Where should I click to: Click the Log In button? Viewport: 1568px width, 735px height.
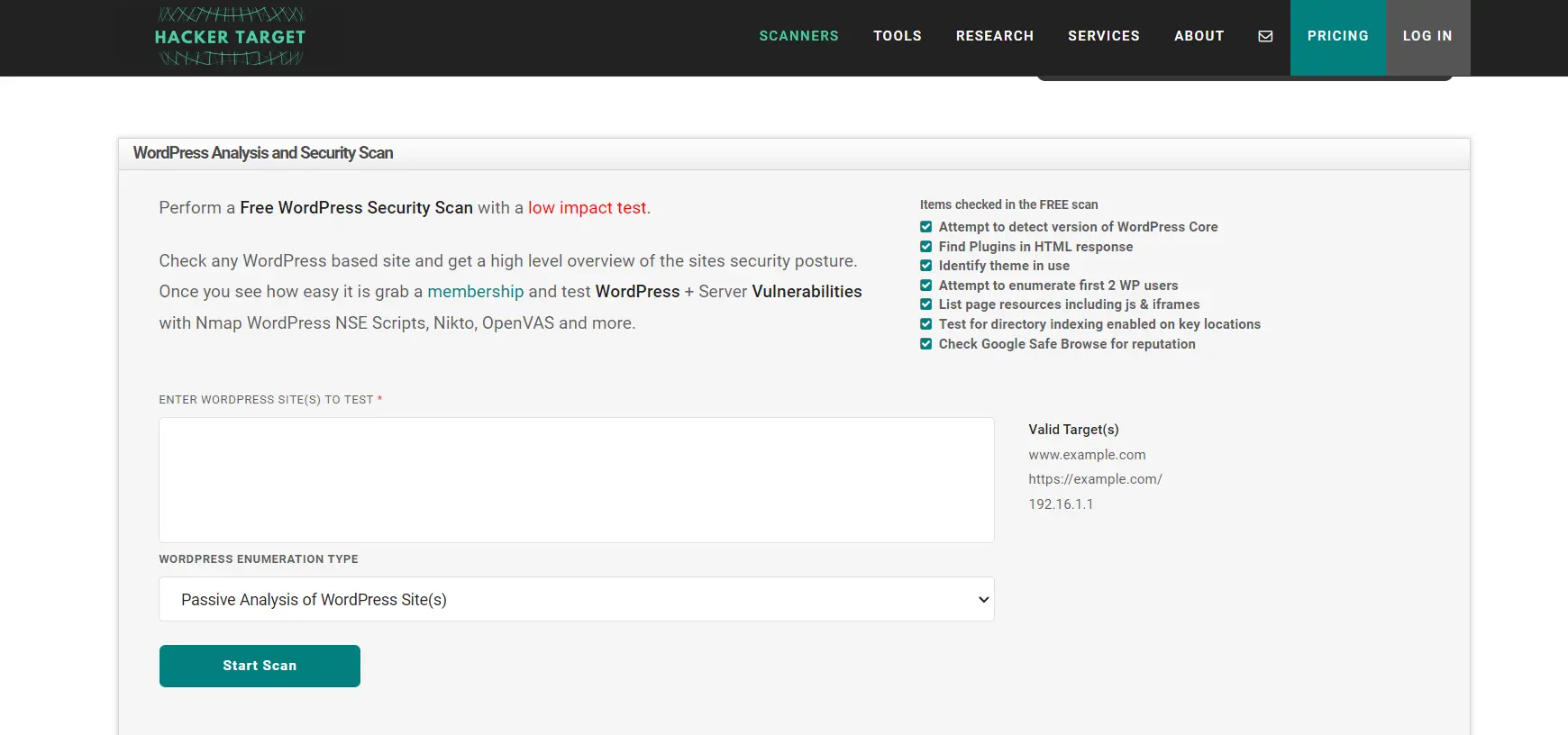click(x=1428, y=37)
